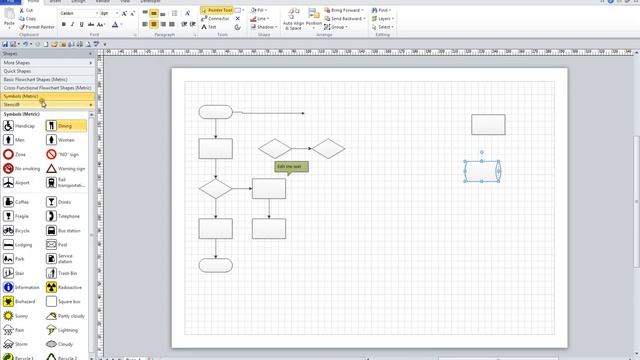Select the Warning sign symbol

click(x=66, y=169)
